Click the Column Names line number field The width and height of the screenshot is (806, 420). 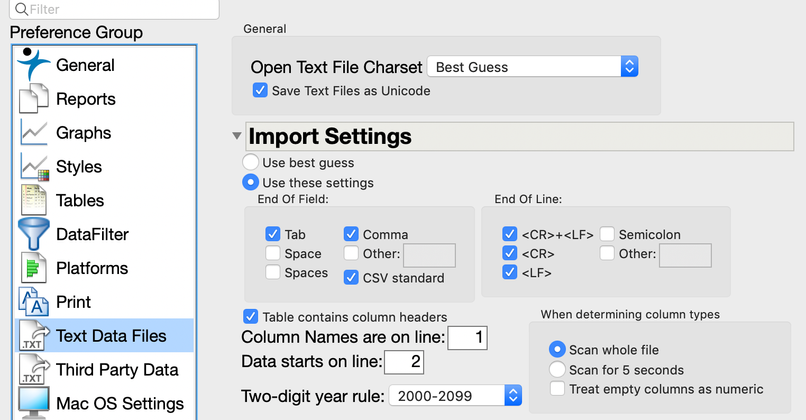[x=467, y=338]
